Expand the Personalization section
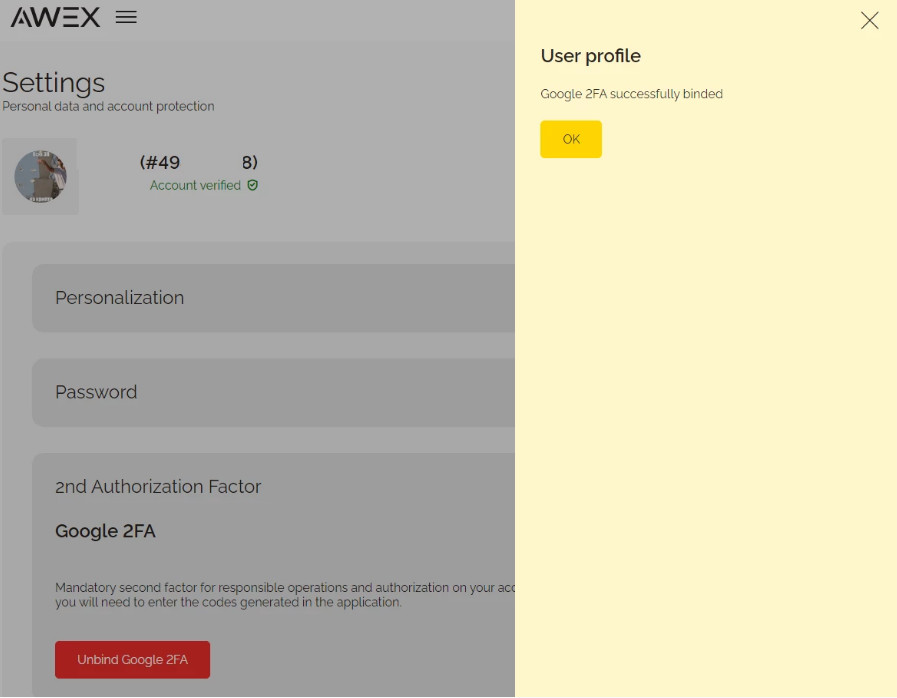Screen dimensions: 897x698 coord(119,298)
